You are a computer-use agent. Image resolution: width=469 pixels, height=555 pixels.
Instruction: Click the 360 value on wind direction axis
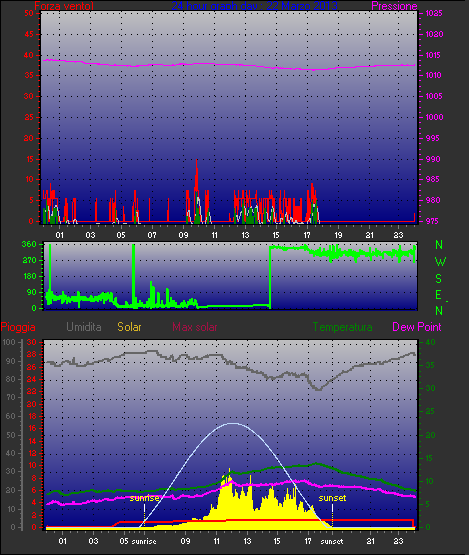pyautogui.click(x=29, y=244)
